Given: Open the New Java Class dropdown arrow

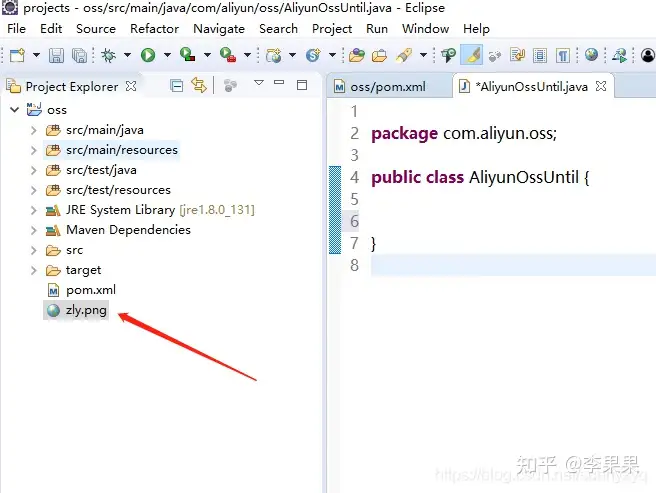Looking at the screenshot, I should (332, 55).
